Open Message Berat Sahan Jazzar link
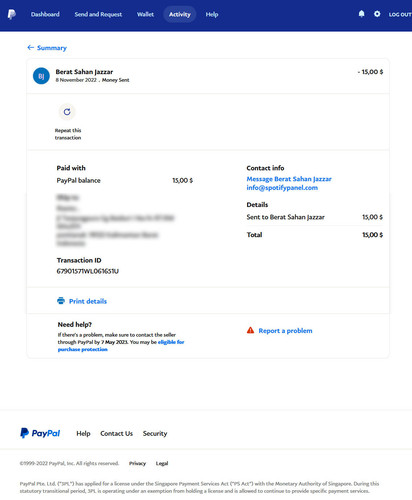This screenshot has height=500, width=412. coord(289,179)
